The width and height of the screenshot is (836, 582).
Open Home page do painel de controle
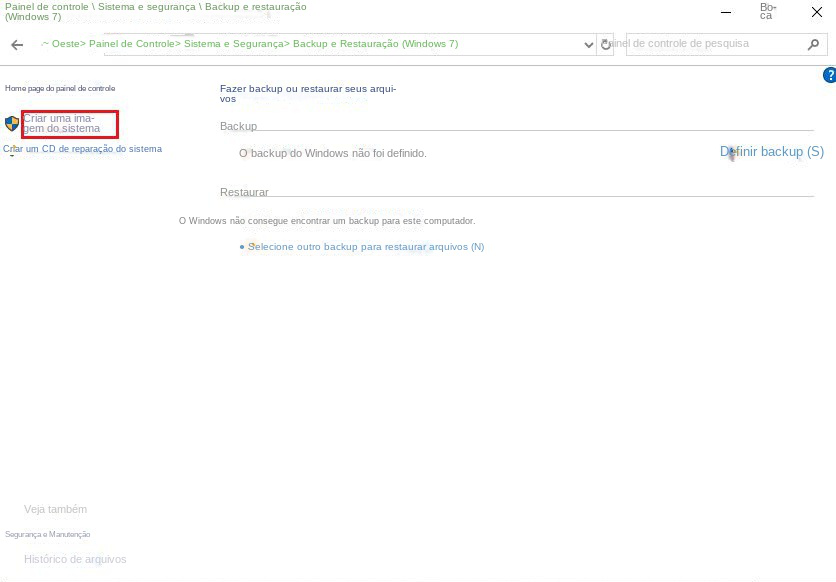60,88
